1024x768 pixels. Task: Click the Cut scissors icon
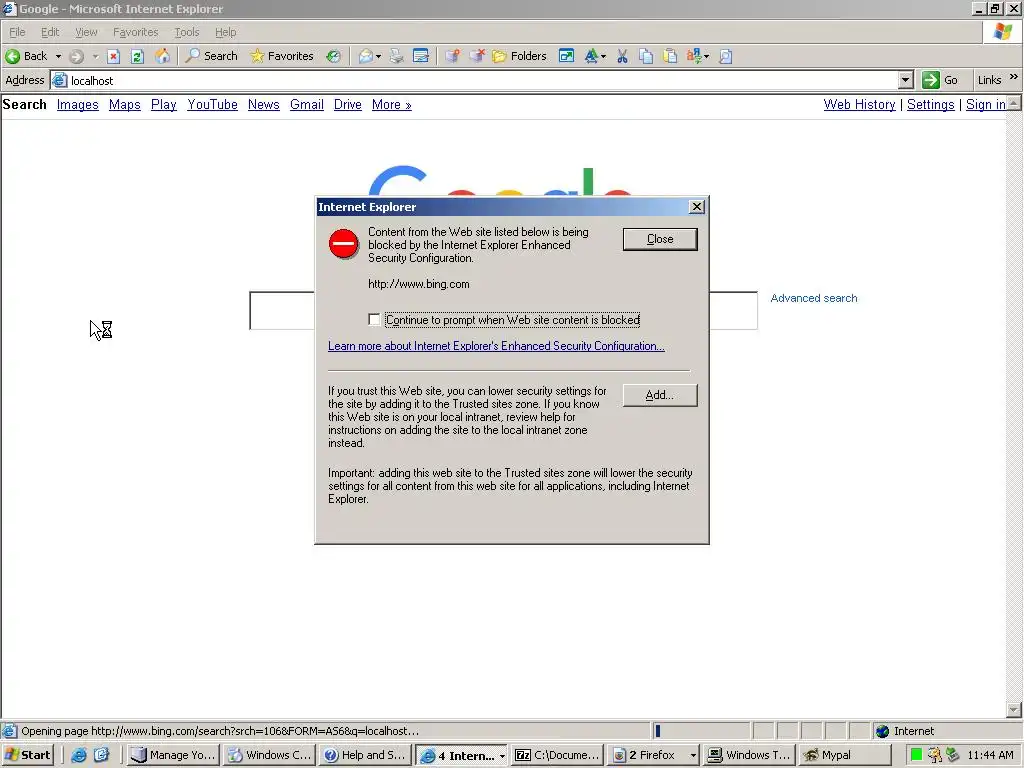(x=622, y=56)
